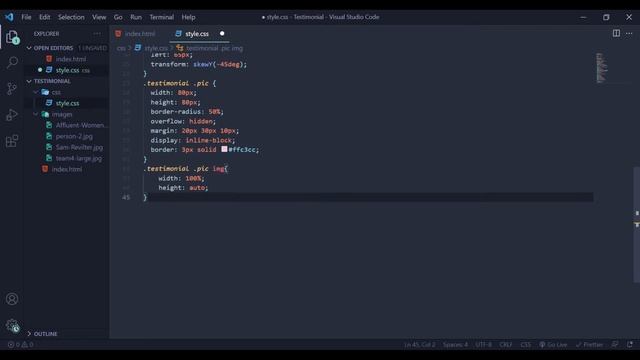Click the Spaces: 4 indentation indicator
Screen dimensions: 640x360
(x=456, y=344)
